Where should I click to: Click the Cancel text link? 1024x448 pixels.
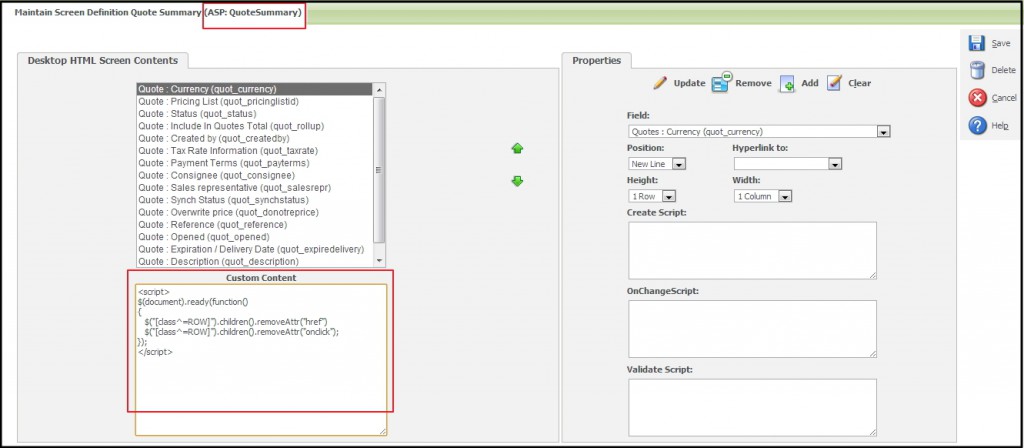coord(1004,98)
